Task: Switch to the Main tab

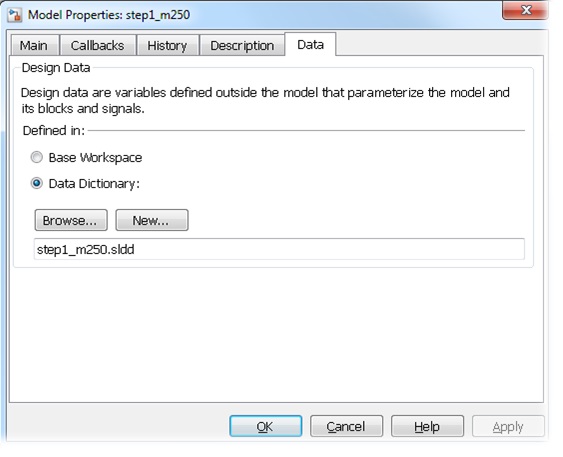Action: (34, 46)
